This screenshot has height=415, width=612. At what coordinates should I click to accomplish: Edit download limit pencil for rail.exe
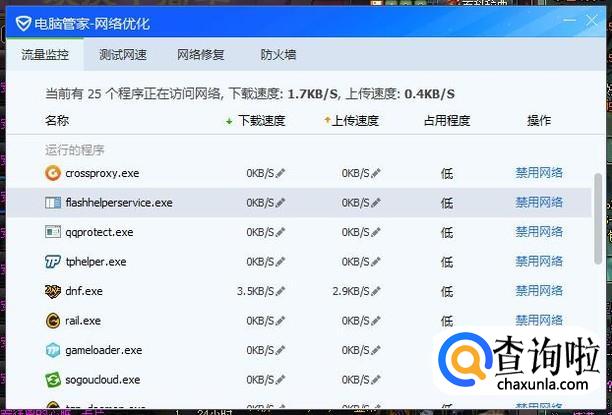pos(280,321)
